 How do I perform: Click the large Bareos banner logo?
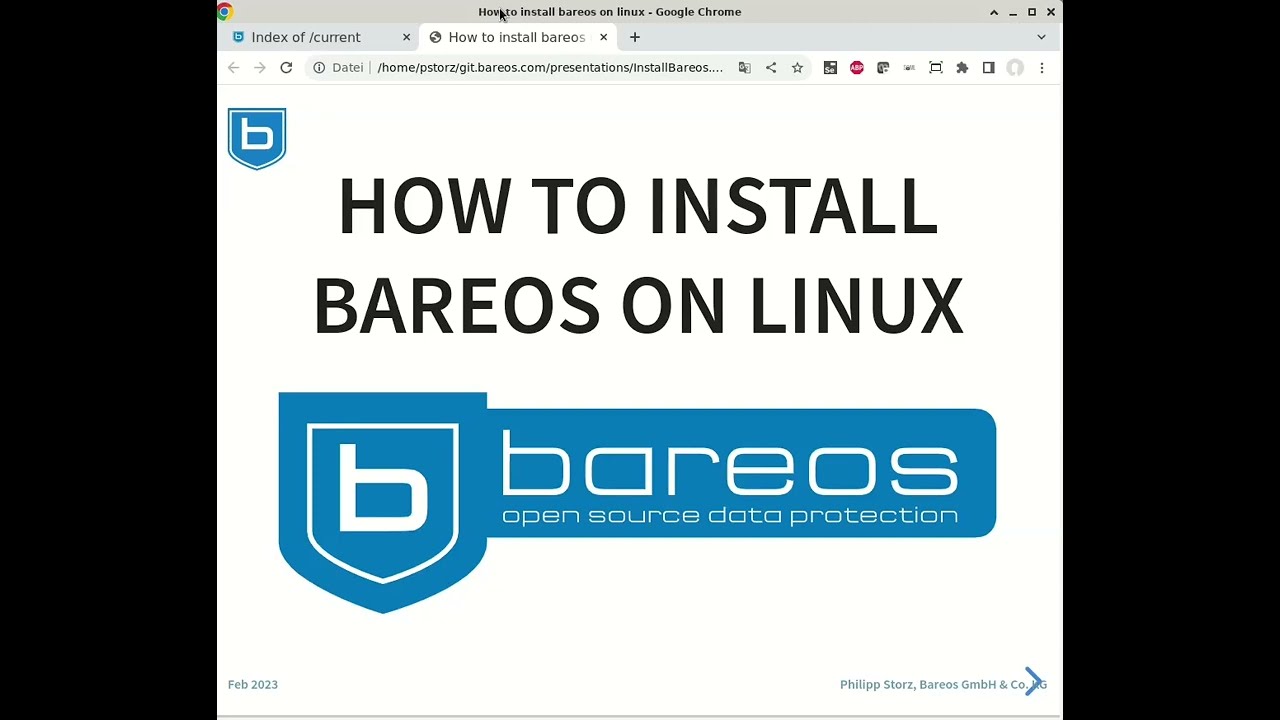point(637,502)
